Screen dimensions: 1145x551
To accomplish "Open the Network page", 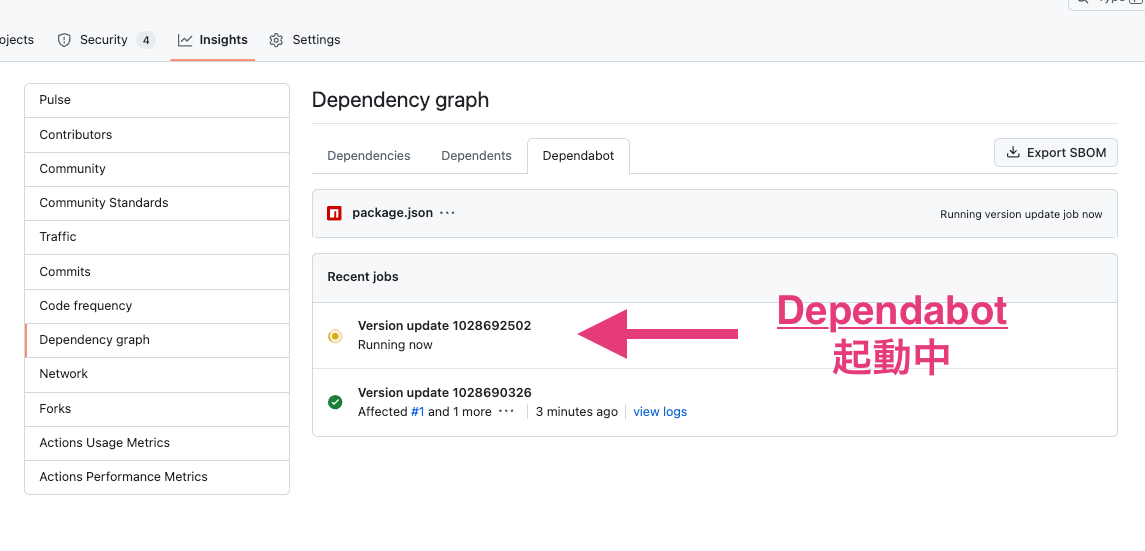I will (157, 374).
